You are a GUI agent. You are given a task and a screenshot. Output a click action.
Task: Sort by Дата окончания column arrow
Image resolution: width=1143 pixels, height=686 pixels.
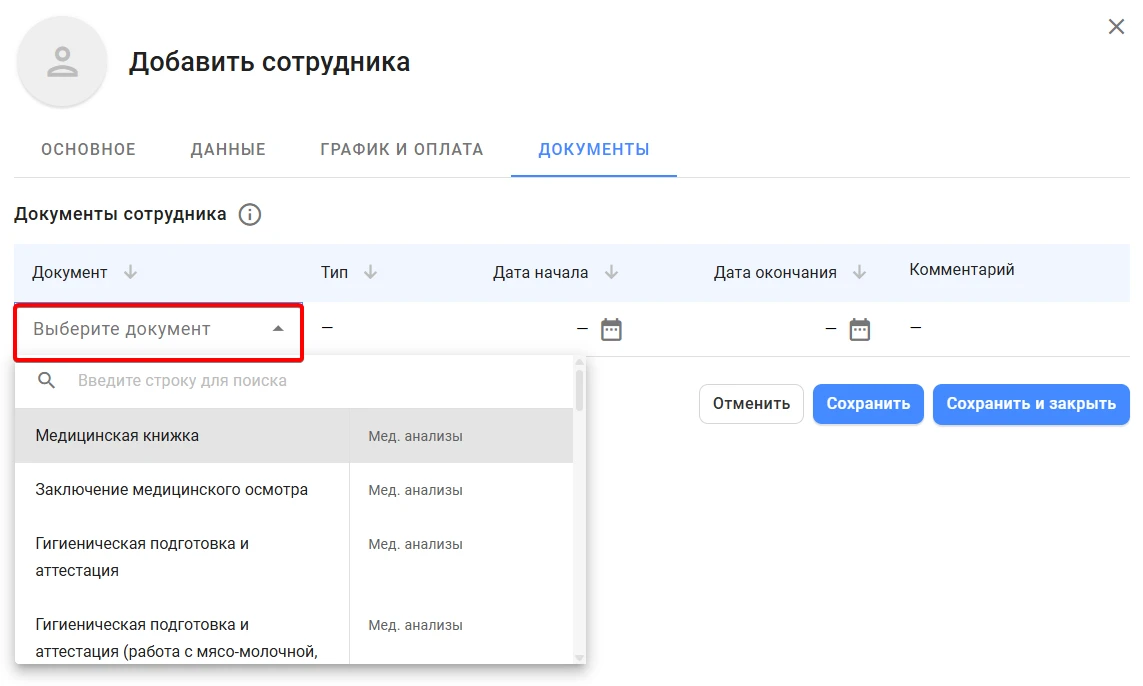tap(859, 272)
